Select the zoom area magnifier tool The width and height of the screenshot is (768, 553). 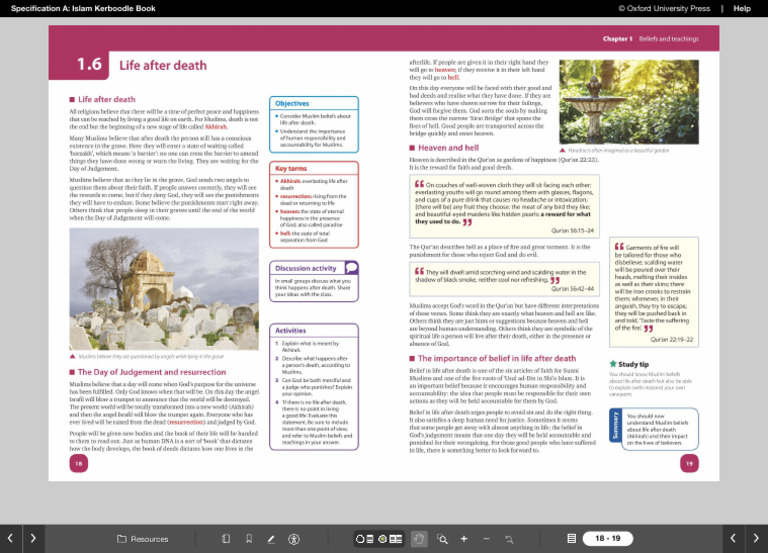442,539
